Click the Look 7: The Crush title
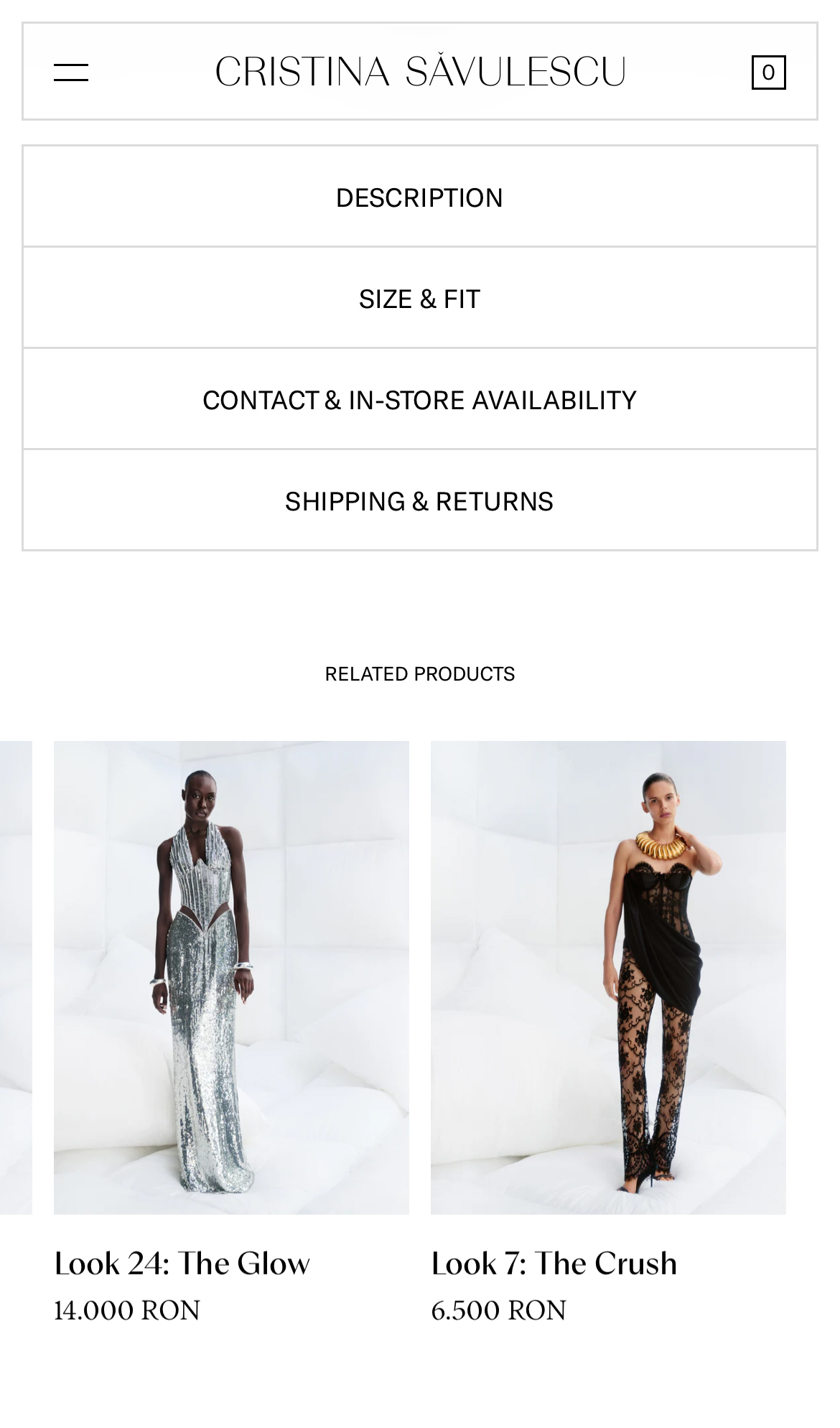This screenshot has height=1428, width=840. (x=554, y=1263)
